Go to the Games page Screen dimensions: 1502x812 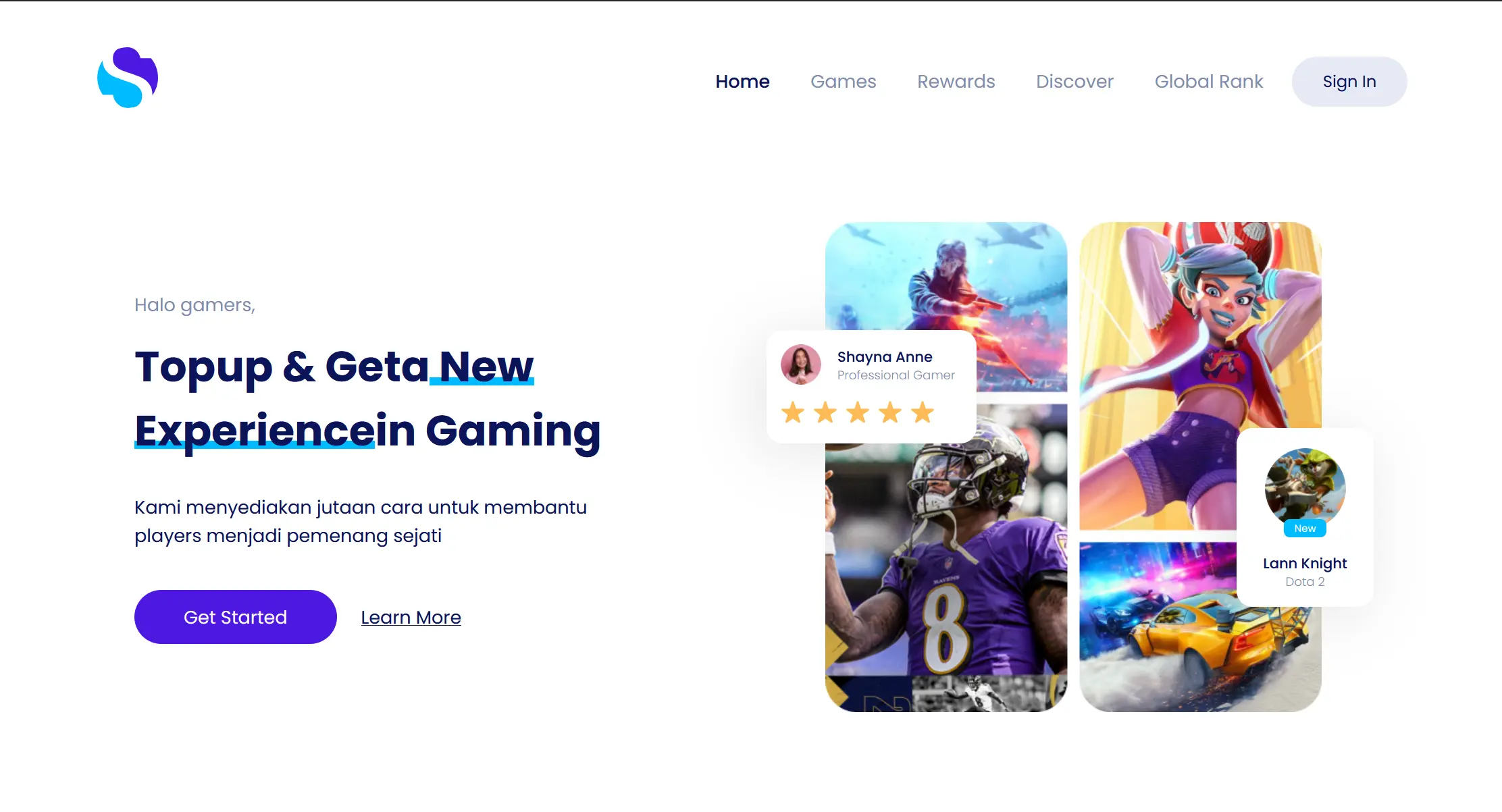tap(843, 82)
